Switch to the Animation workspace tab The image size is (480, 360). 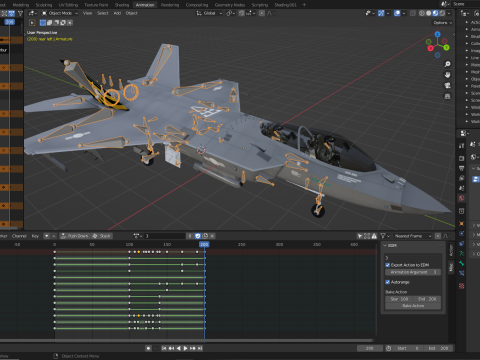[145, 5]
